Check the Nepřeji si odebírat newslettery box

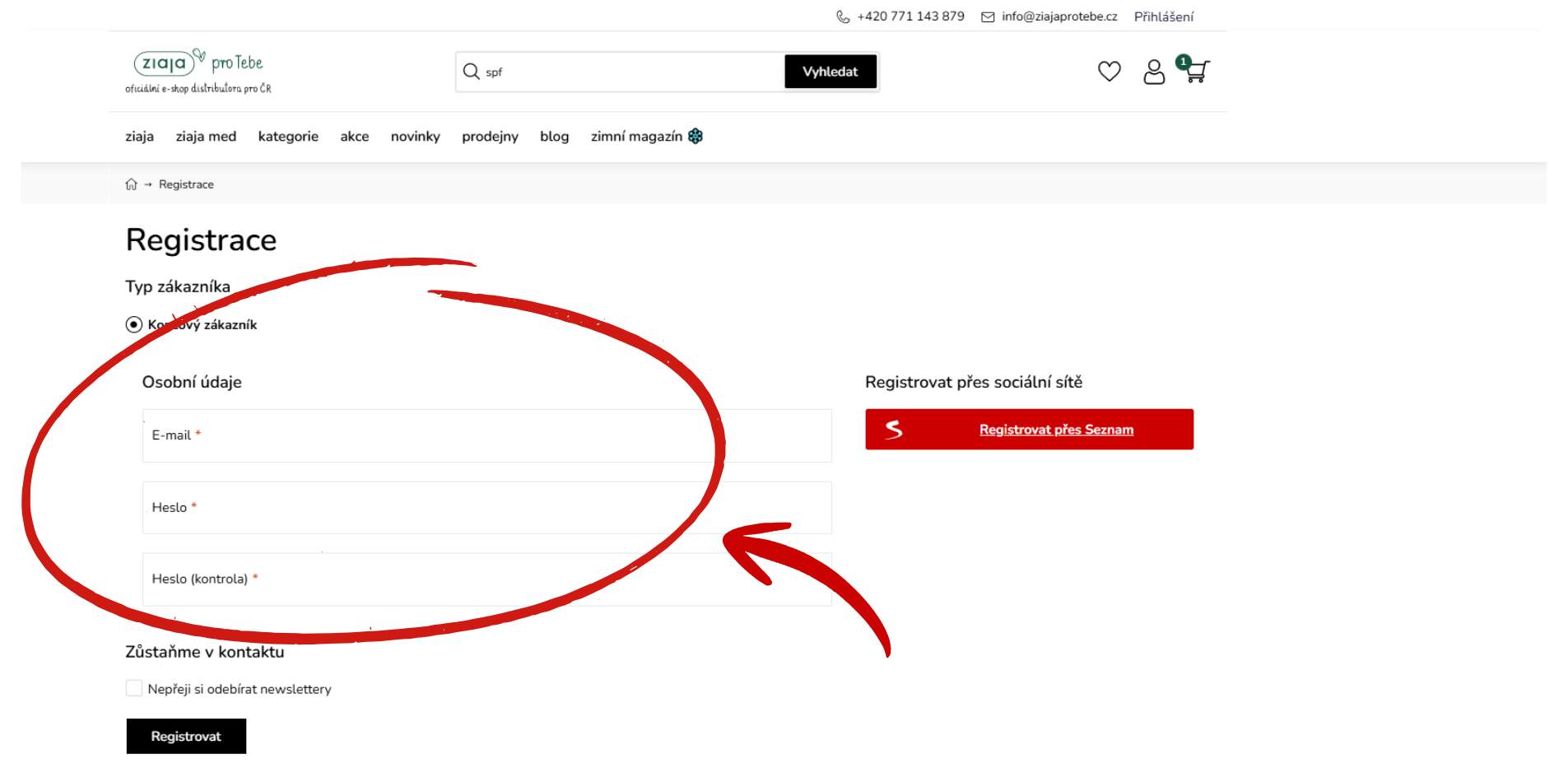[134, 688]
